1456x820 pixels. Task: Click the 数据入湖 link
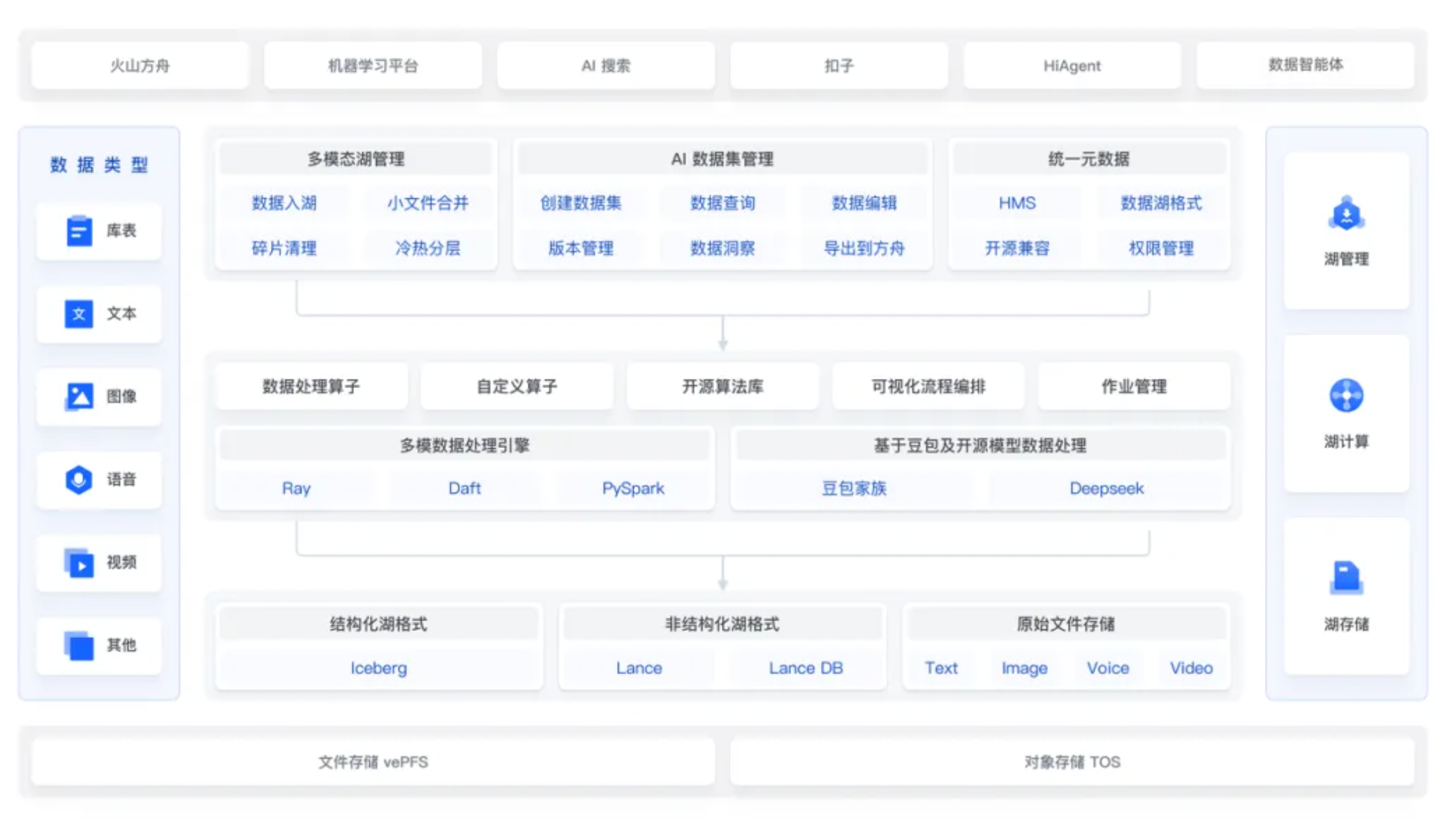[x=284, y=203]
